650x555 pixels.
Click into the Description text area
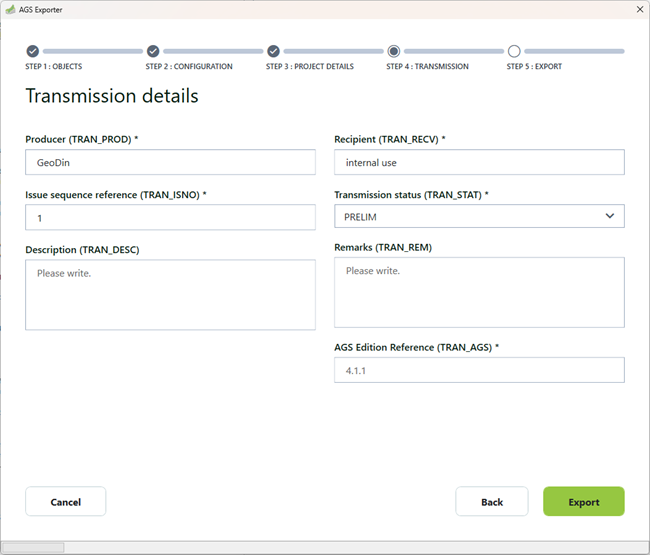[170, 295]
